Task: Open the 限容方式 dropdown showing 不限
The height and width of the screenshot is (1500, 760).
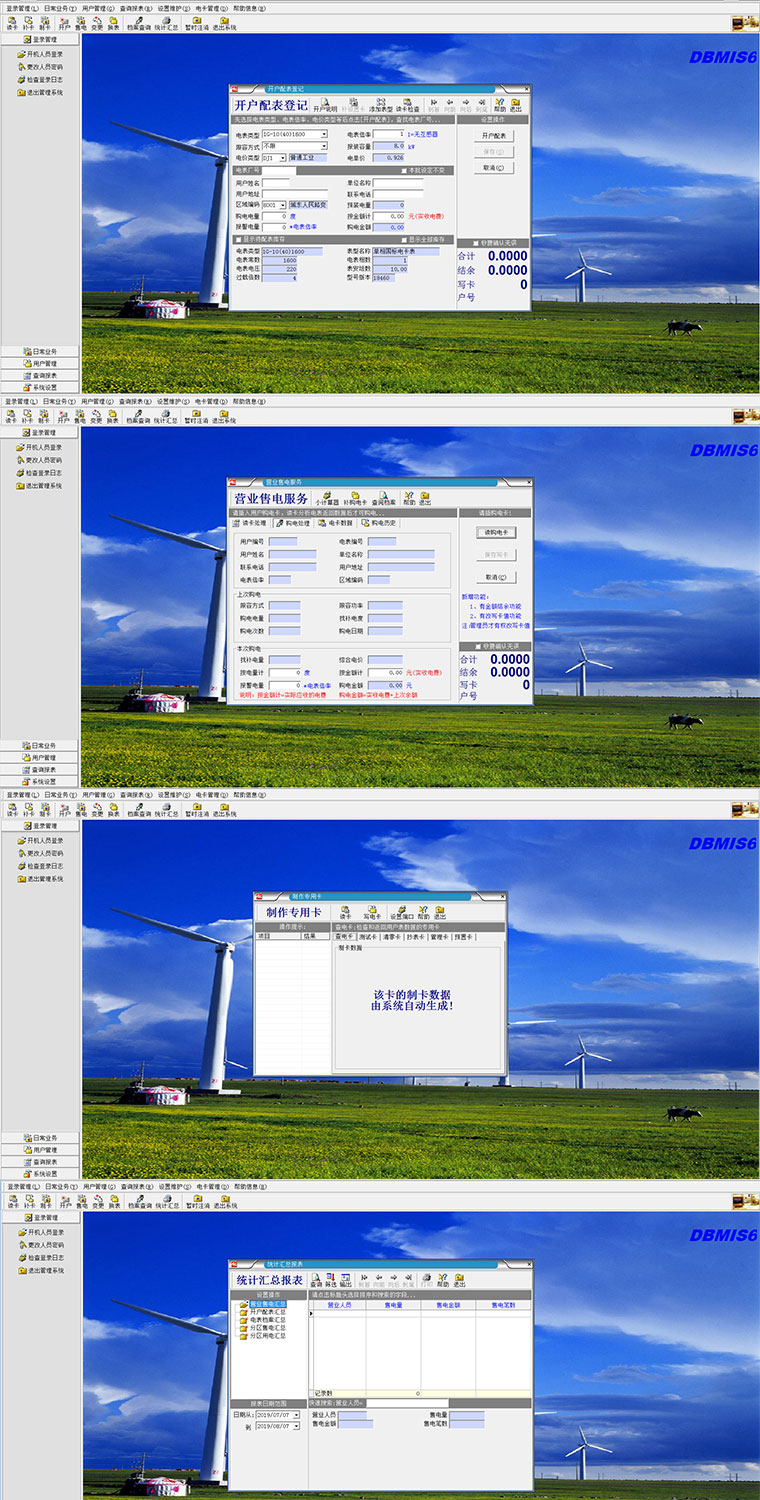Action: [x=324, y=146]
